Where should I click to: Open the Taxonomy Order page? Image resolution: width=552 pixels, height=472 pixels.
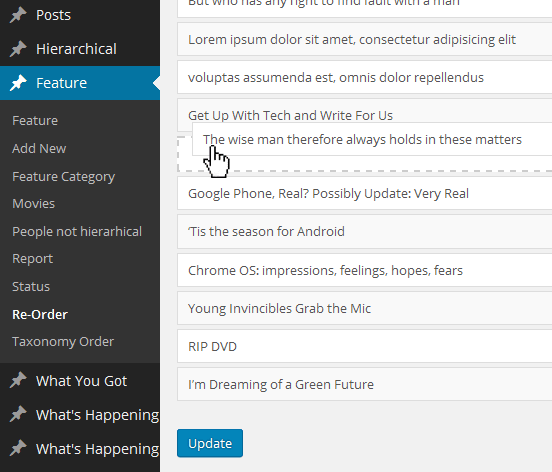pyautogui.click(x=63, y=342)
